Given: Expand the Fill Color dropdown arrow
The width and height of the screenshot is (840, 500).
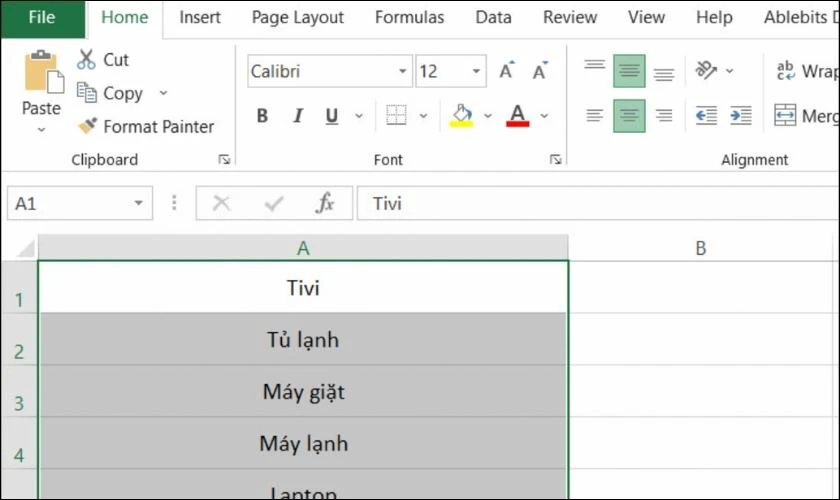Looking at the screenshot, I should 488,116.
